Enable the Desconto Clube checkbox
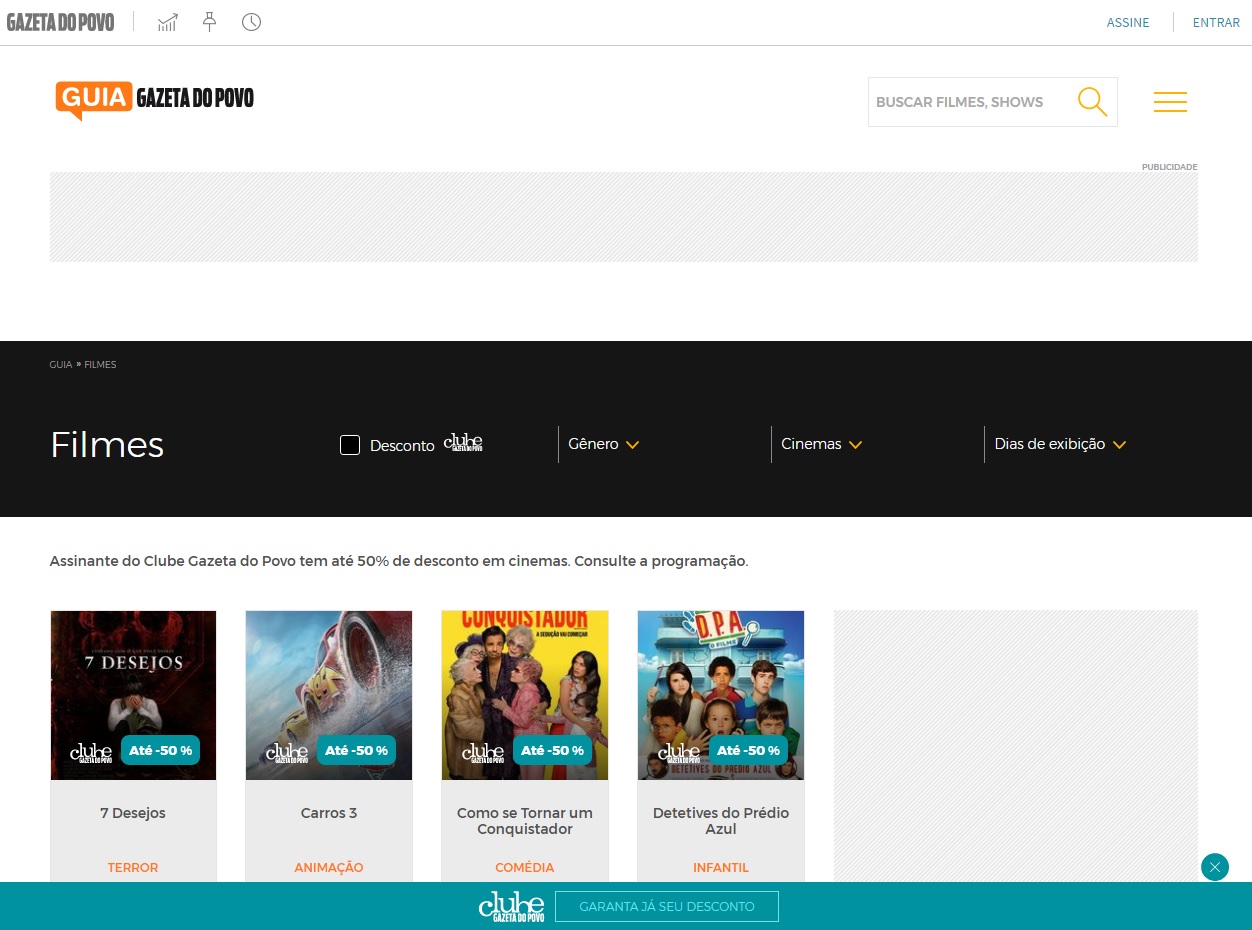This screenshot has height=930, width=1252. point(350,445)
